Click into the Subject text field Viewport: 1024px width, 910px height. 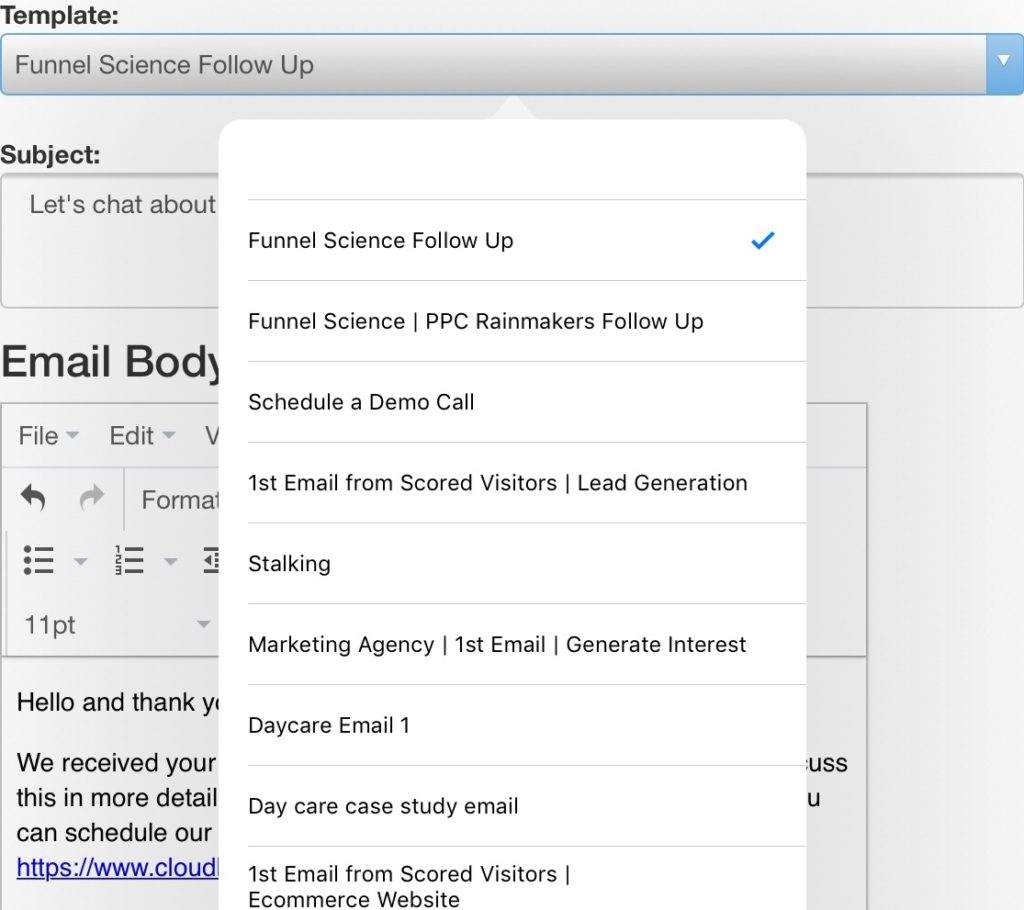(120, 240)
